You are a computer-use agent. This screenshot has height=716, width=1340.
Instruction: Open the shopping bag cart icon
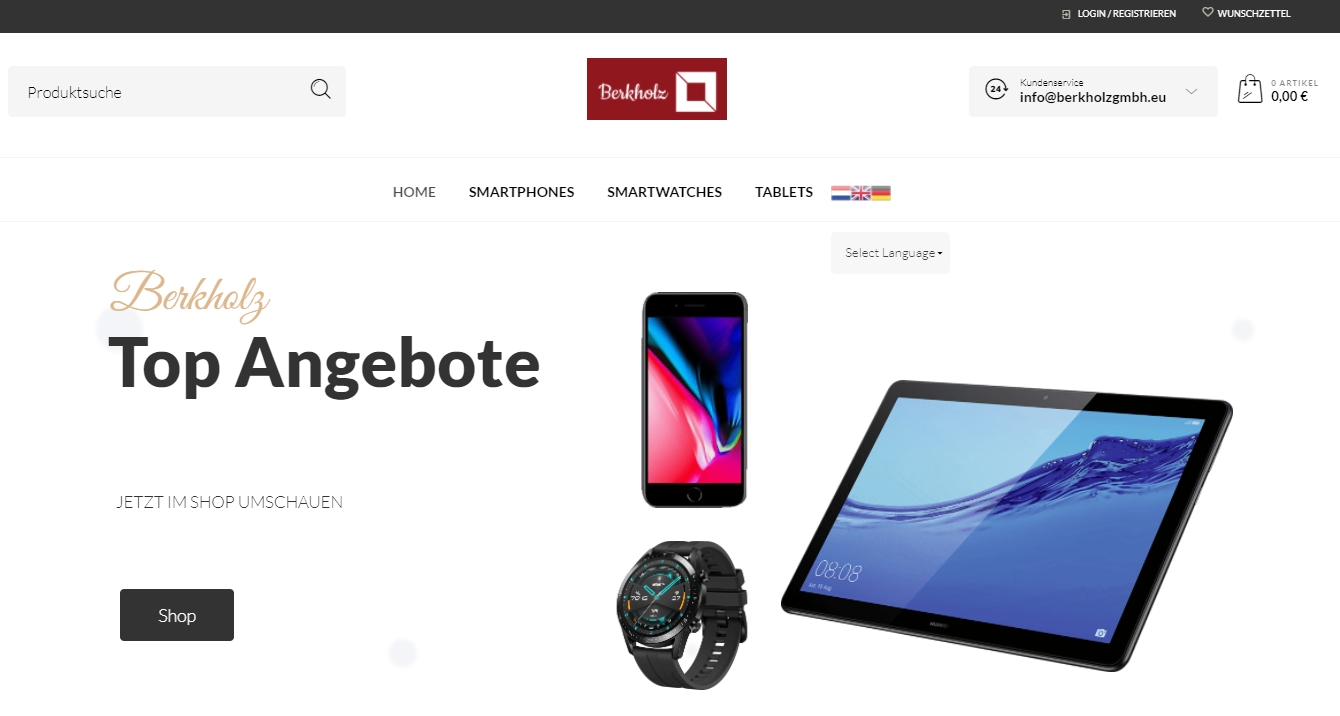click(x=1250, y=90)
